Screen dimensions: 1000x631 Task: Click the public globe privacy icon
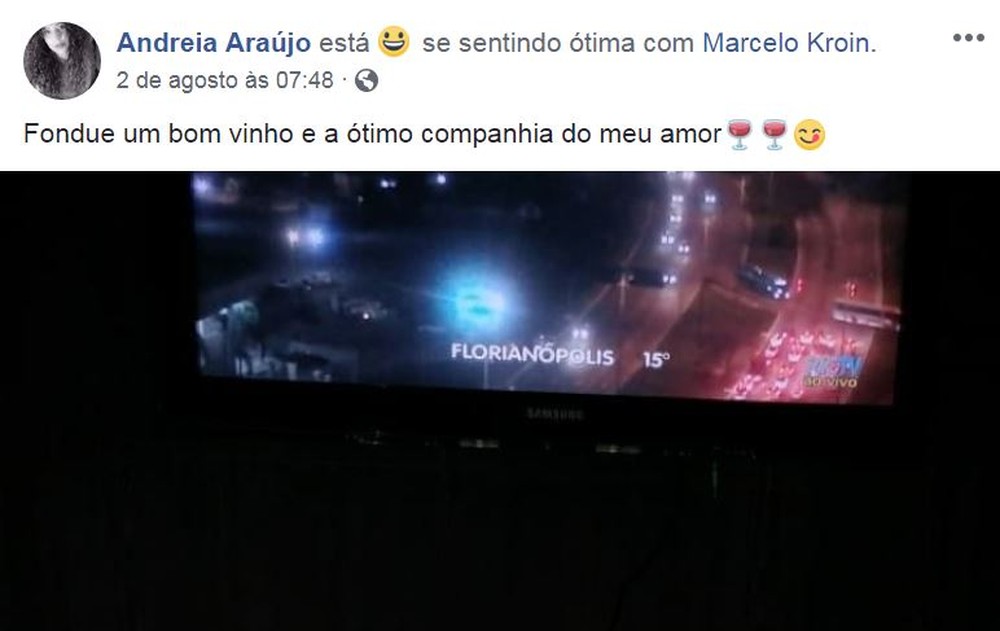(366, 81)
